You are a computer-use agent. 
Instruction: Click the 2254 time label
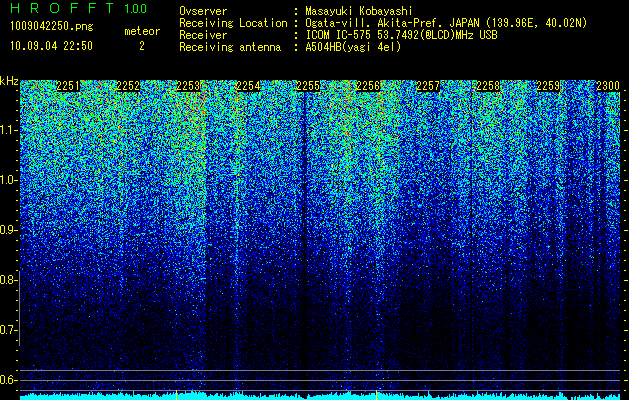coord(248,86)
